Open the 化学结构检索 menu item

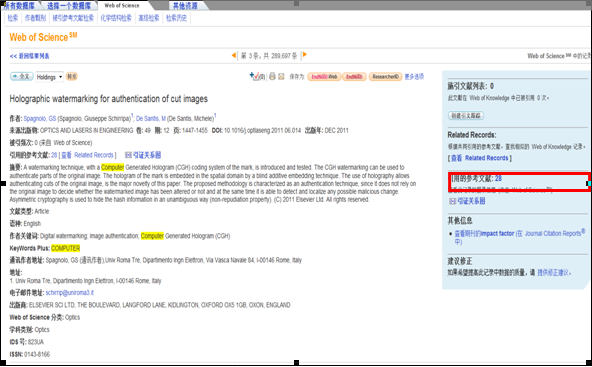(116, 18)
